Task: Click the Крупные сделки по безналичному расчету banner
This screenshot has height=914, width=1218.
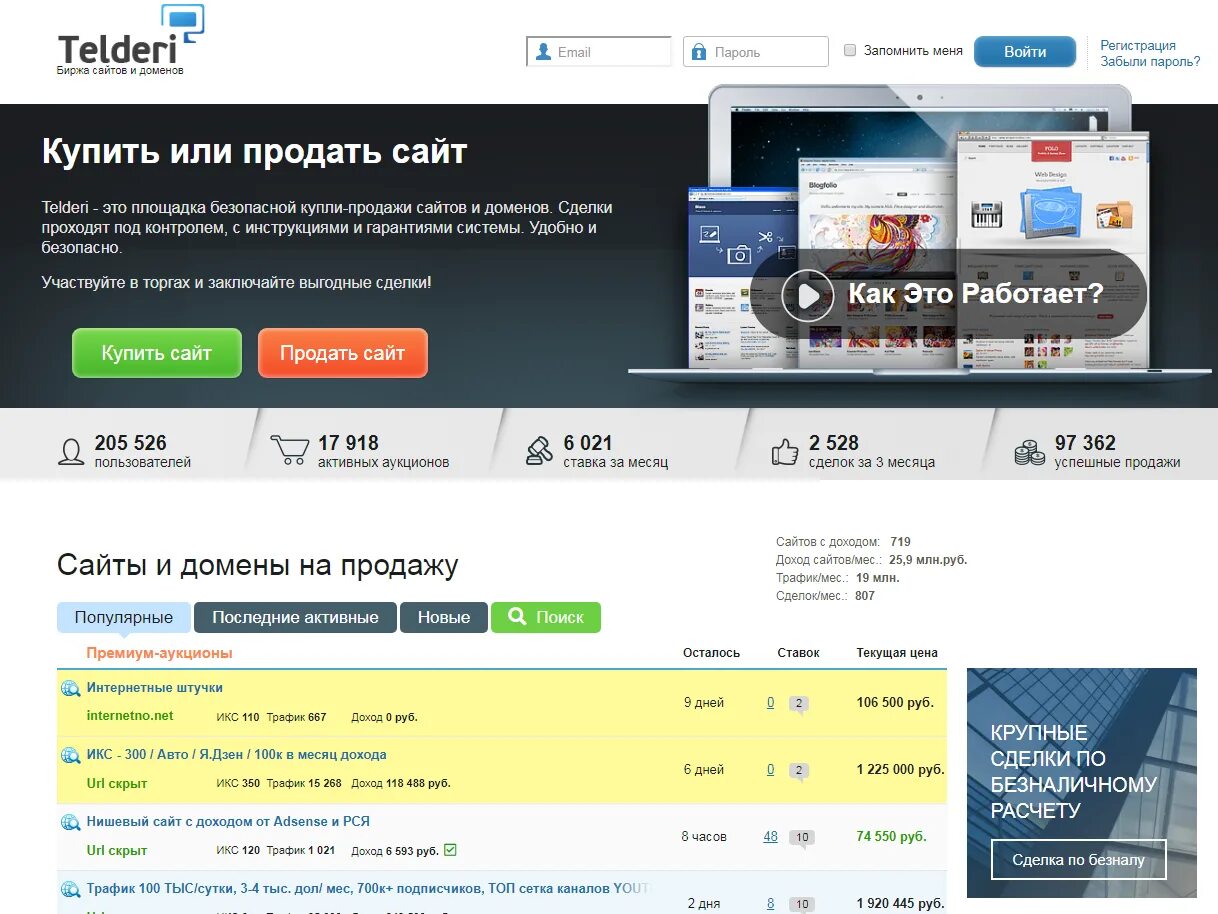Action: (1081, 783)
